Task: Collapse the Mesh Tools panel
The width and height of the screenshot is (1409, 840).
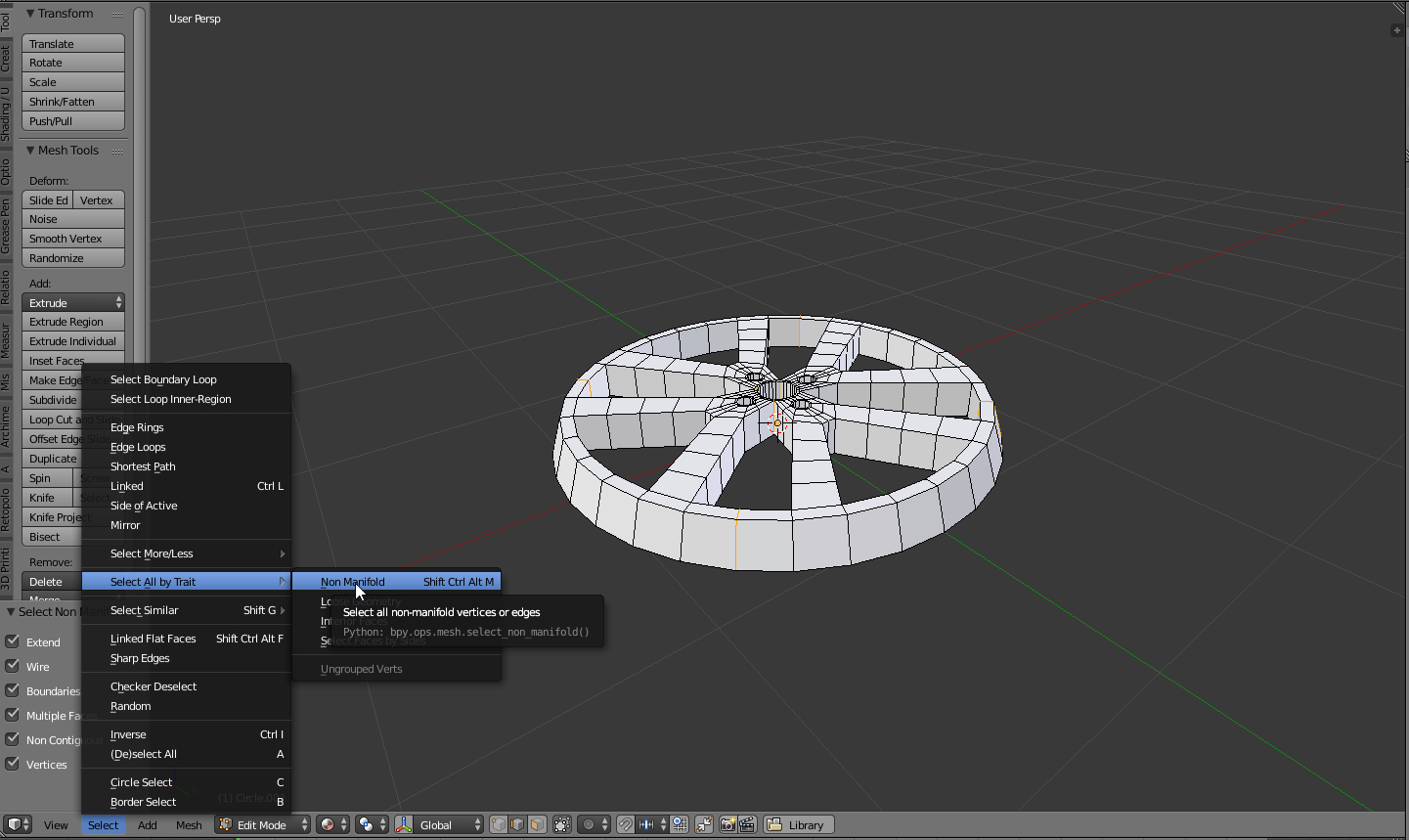Action: click(x=30, y=151)
